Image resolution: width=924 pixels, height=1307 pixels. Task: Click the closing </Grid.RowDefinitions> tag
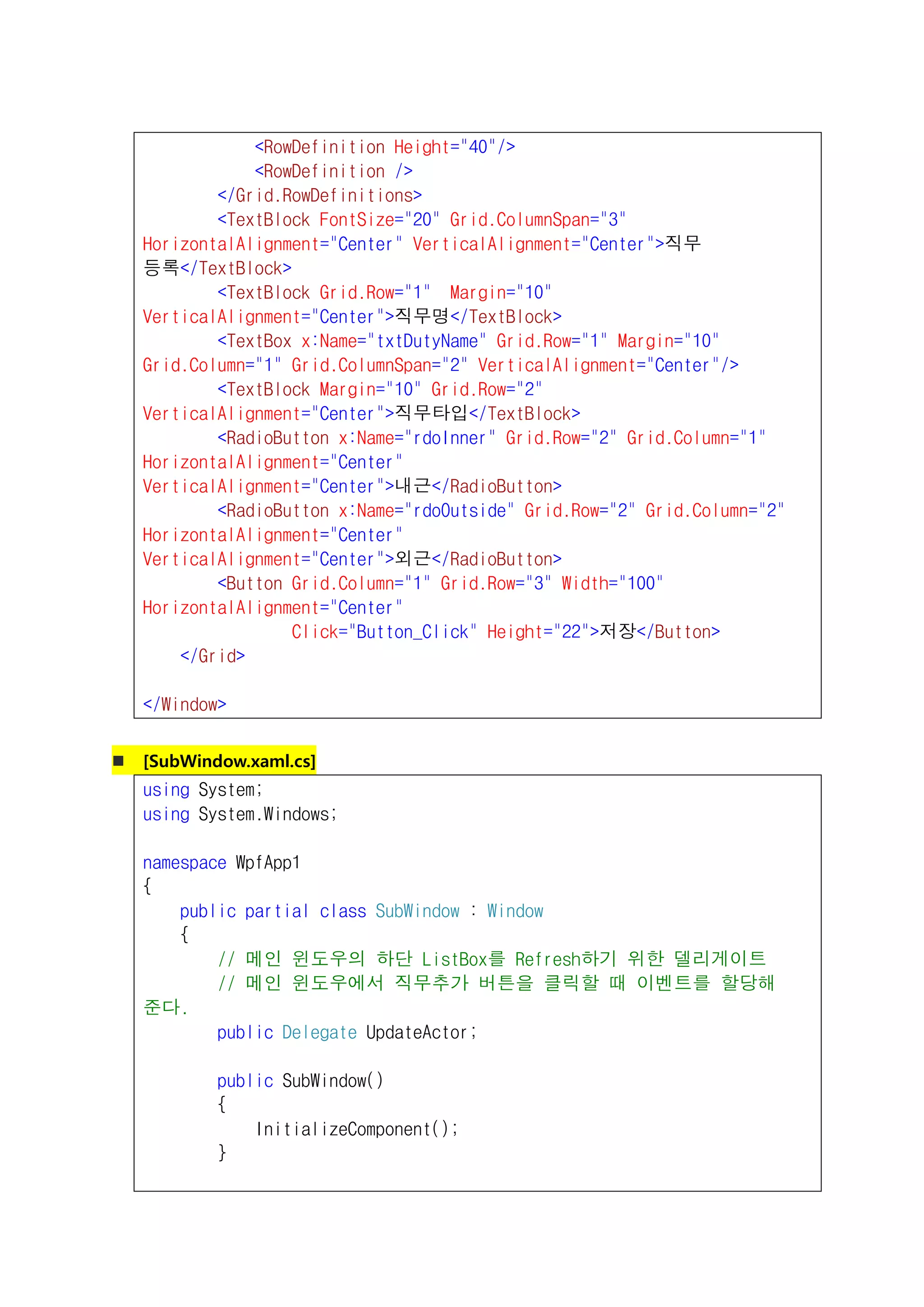point(320,195)
